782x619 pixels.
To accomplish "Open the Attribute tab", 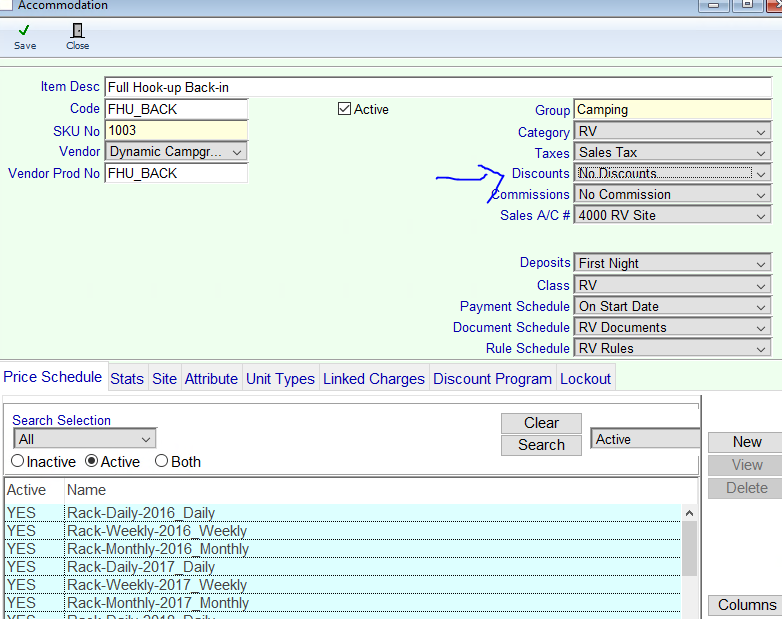I will tap(211, 379).
